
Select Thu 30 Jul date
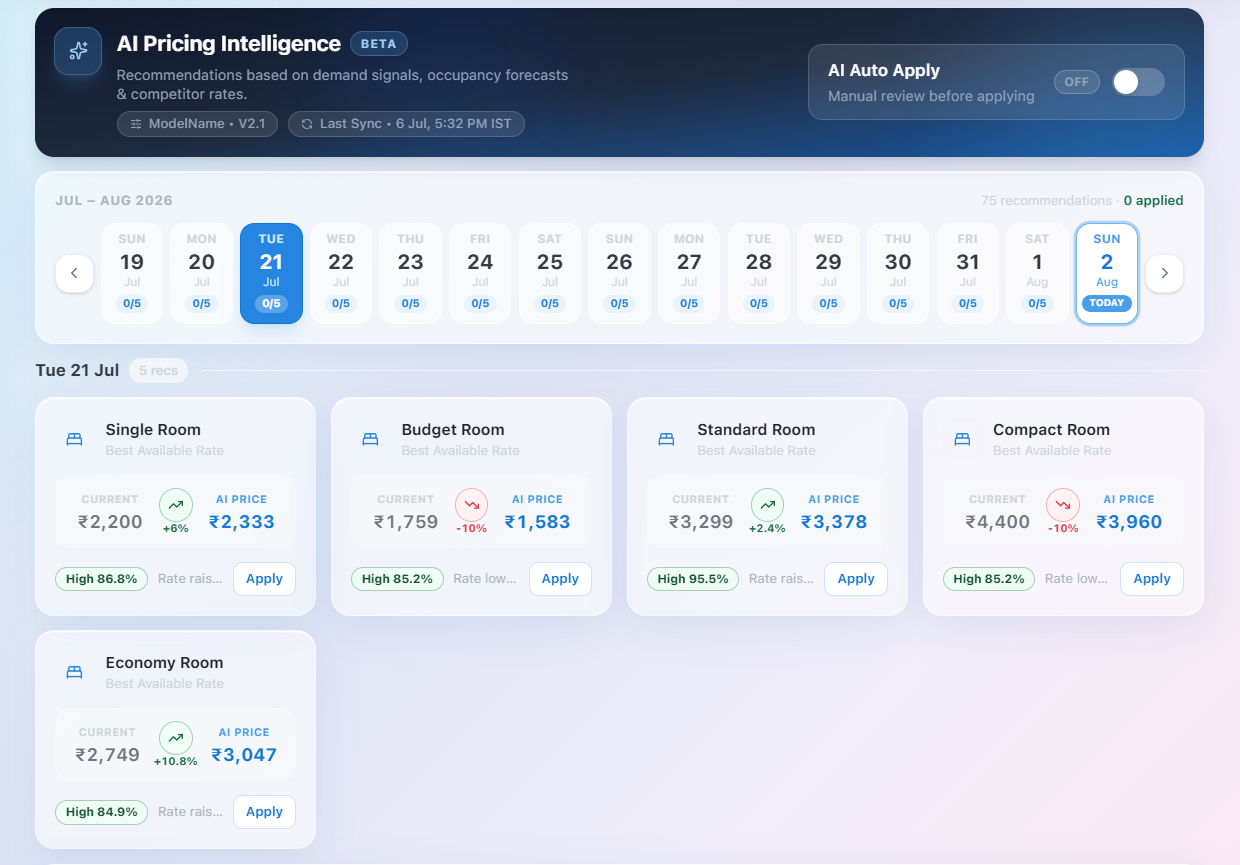(898, 273)
